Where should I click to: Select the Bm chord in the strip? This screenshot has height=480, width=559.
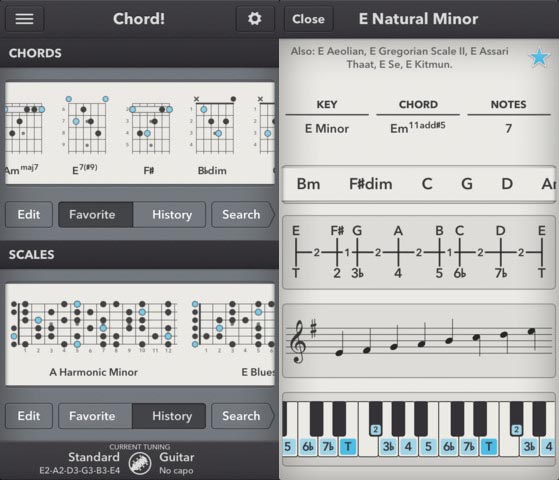click(x=308, y=184)
